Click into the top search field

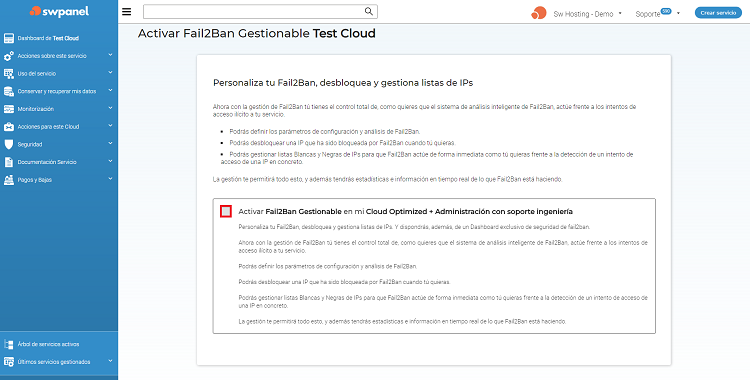tap(254, 11)
